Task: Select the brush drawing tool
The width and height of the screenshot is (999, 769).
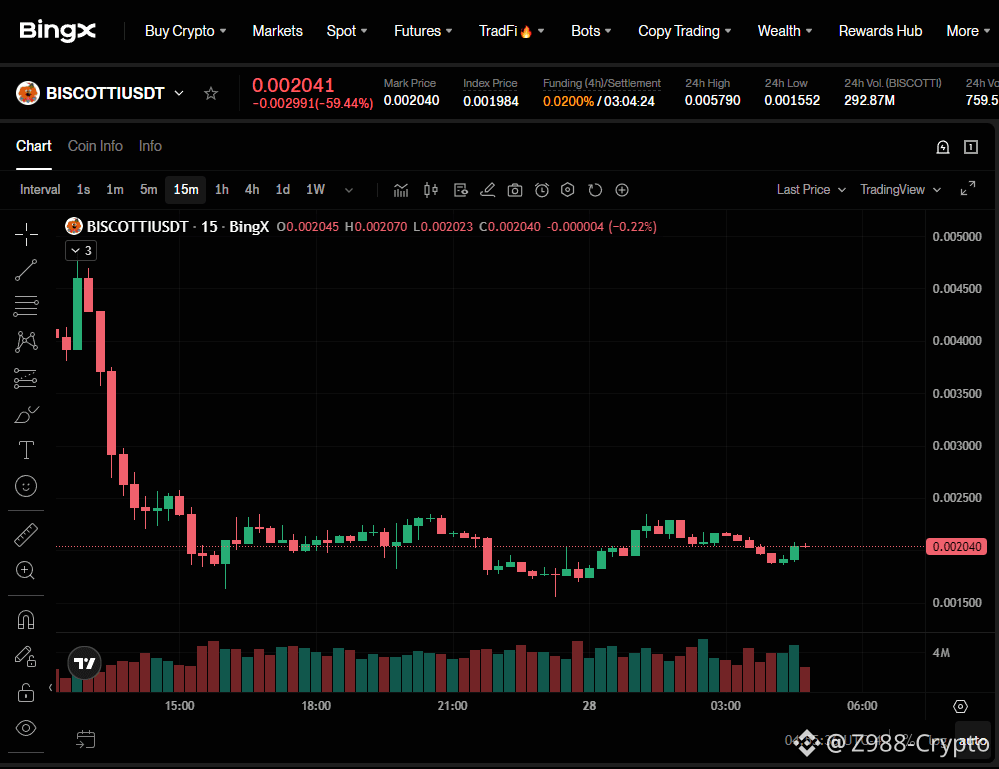Action: [x=26, y=414]
